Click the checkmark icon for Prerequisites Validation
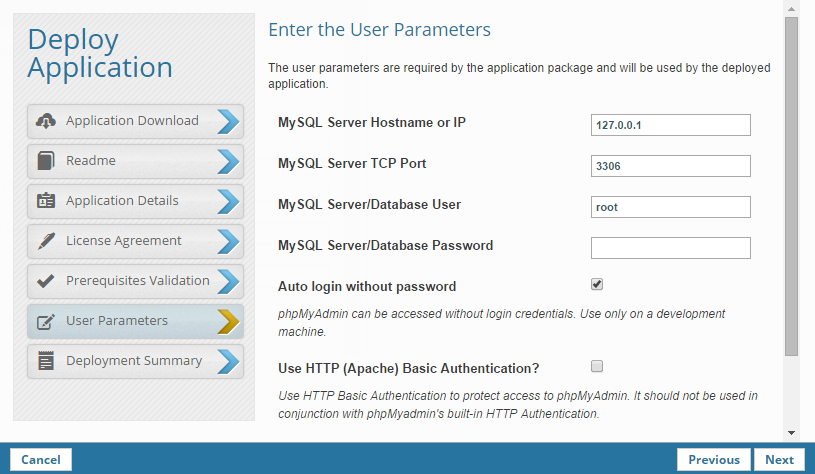Viewport: 815px width, 474px height. coord(45,281)
